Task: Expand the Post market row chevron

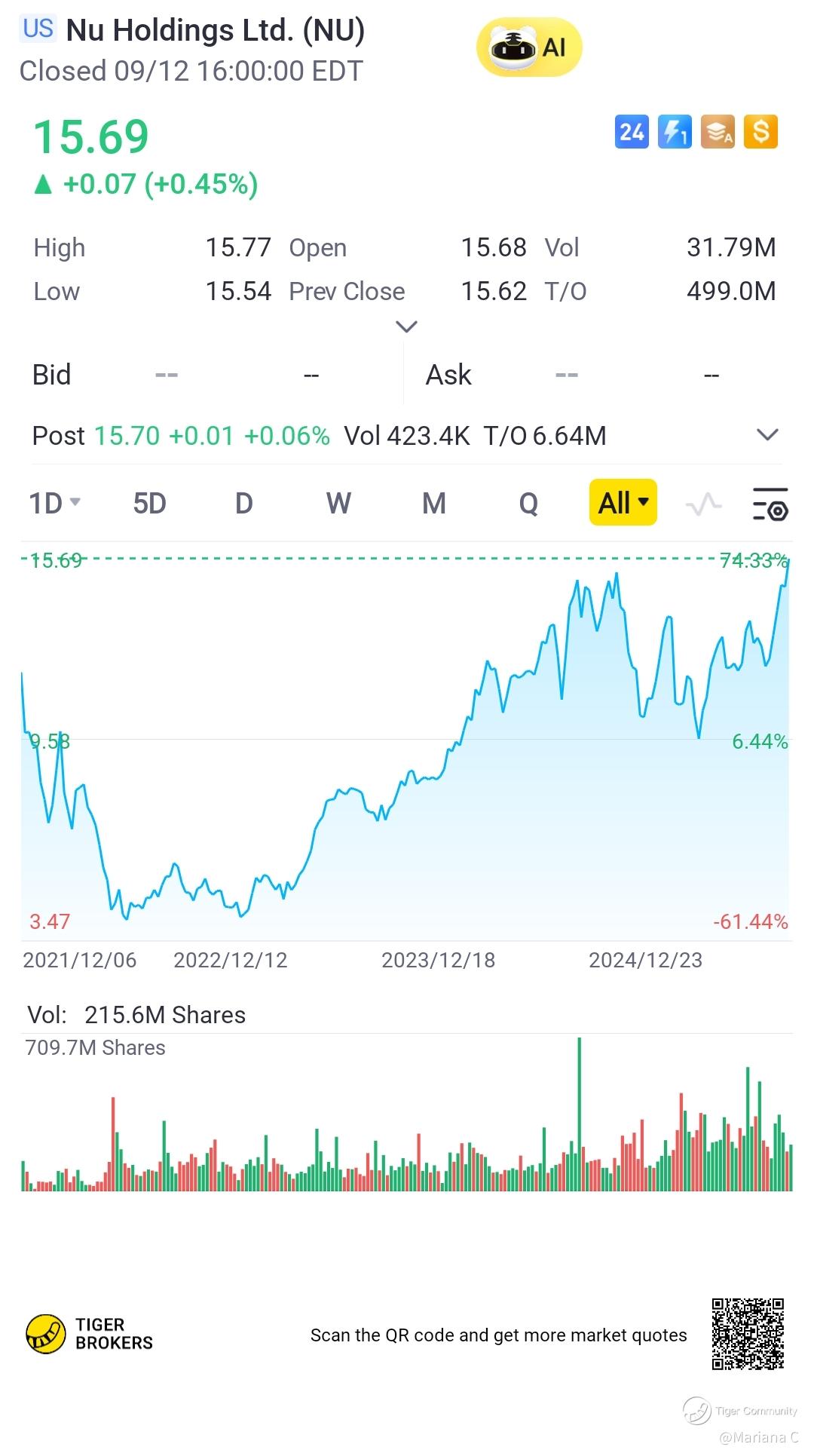Action: click(767, 435)
